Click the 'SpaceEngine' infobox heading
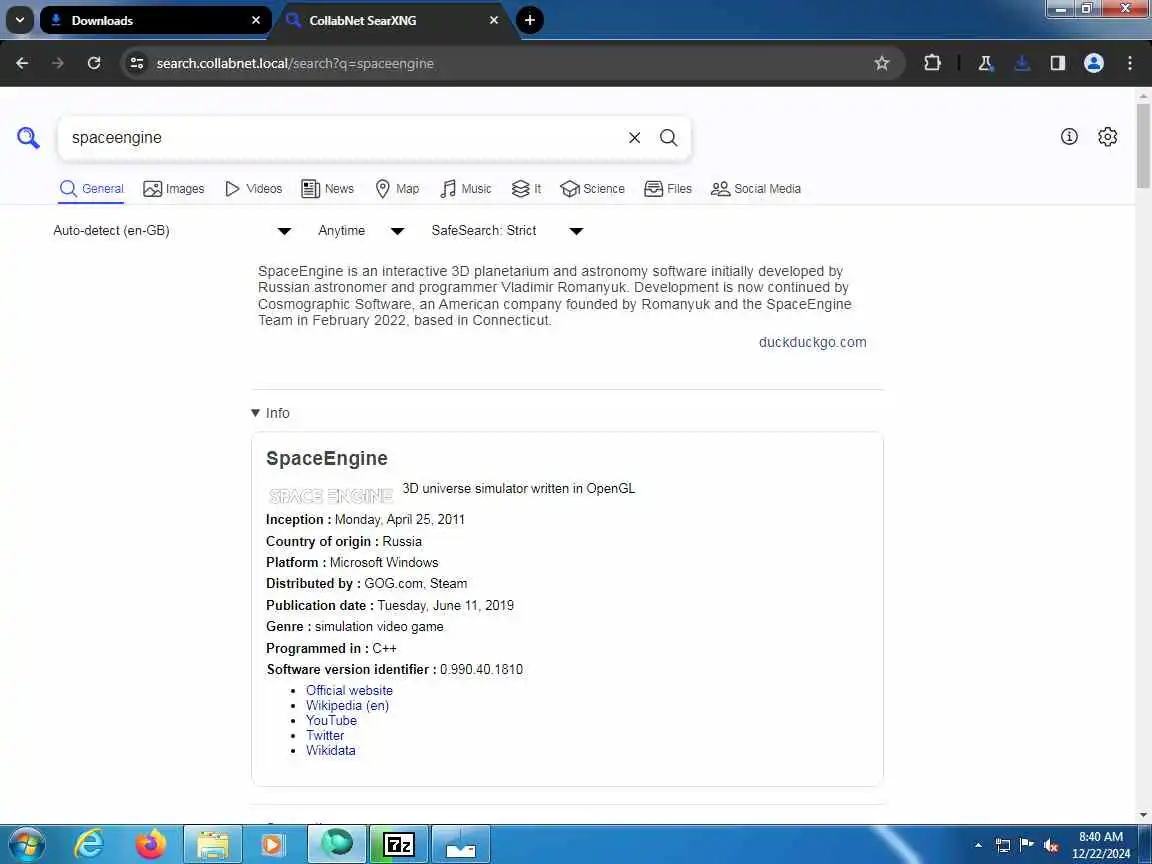Image resolution: width=1152 pixels, height=864 pixels. click(x=327, y=458)
